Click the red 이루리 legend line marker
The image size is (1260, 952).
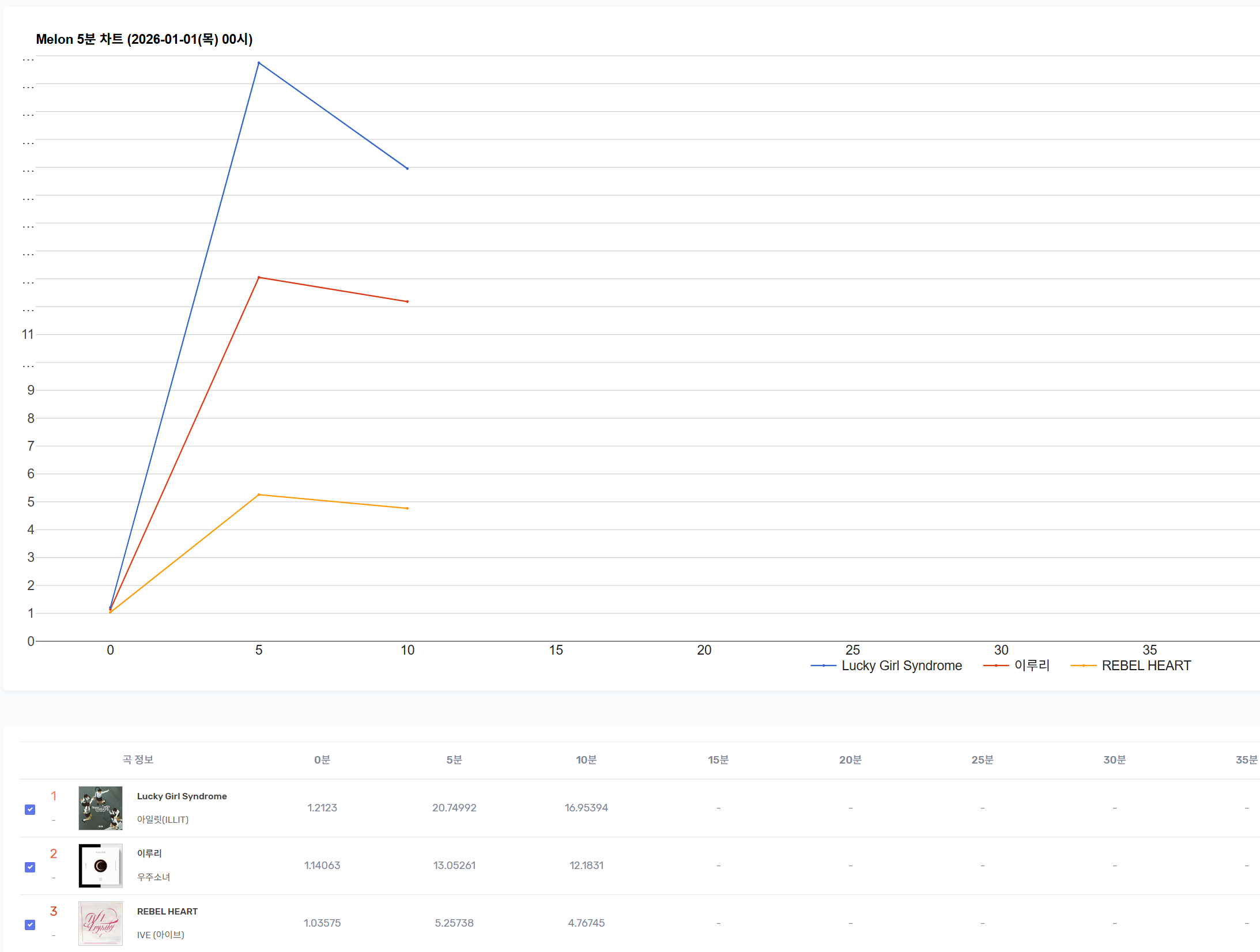tap(996, 666)
